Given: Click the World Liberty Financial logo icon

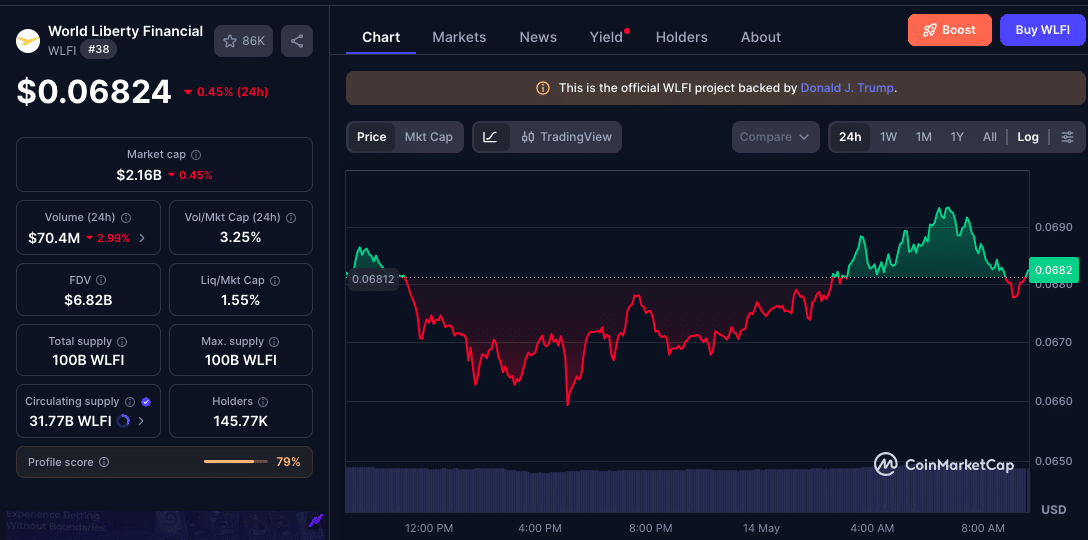Looking at the screenshot, I should click(28, 40).
